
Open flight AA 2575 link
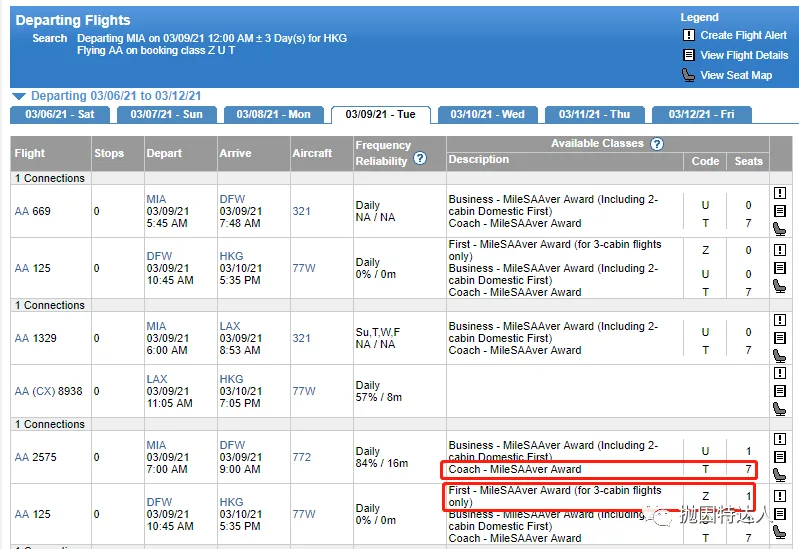35,457
